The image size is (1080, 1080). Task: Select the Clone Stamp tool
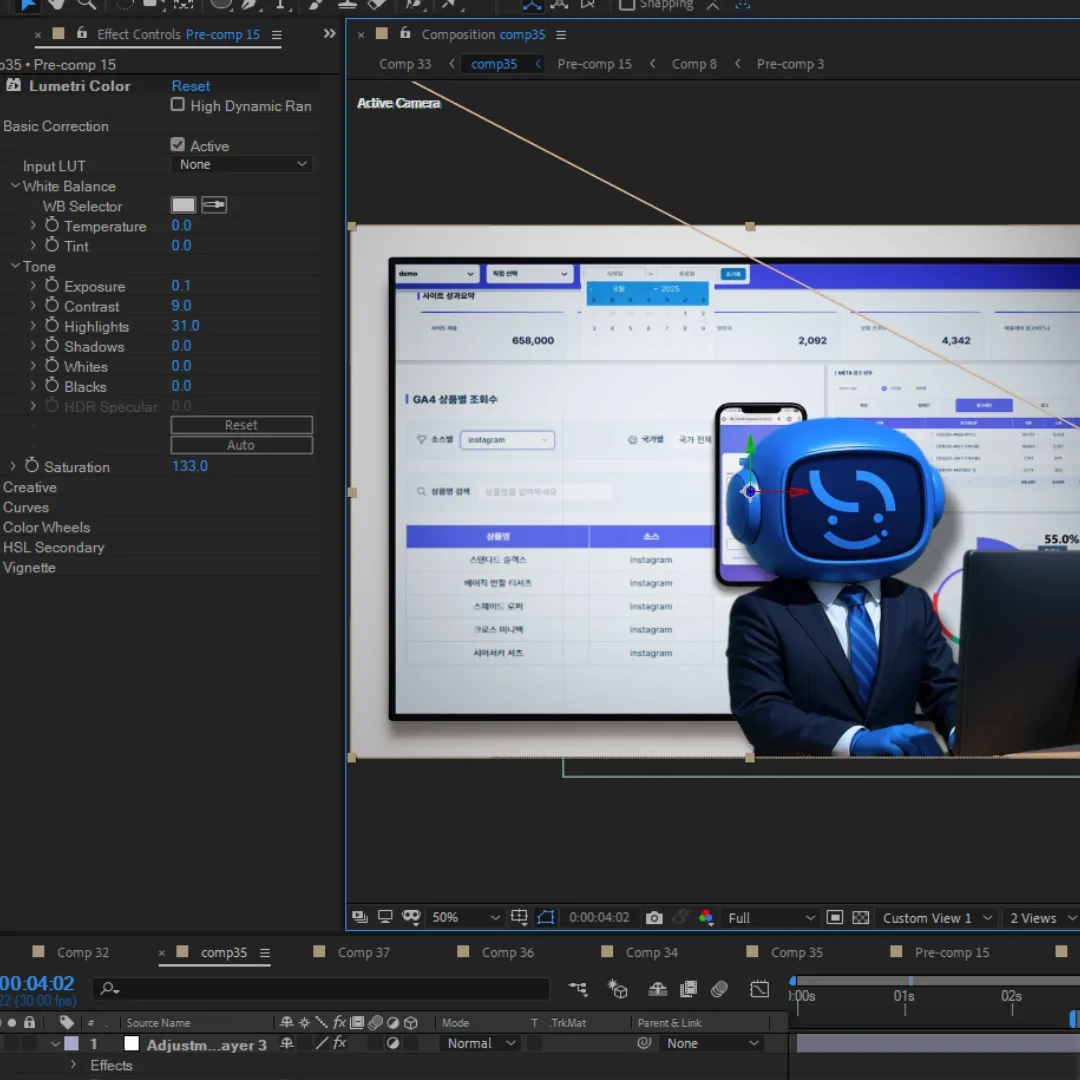coord(346,4)
